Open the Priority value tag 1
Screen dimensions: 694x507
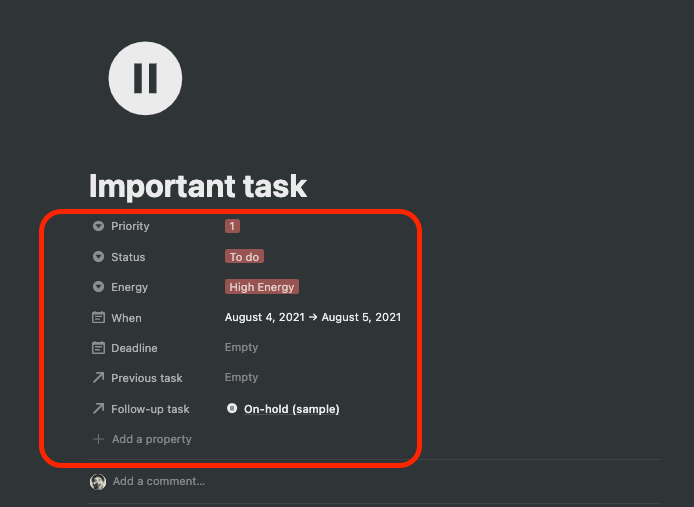coord(232,226)
